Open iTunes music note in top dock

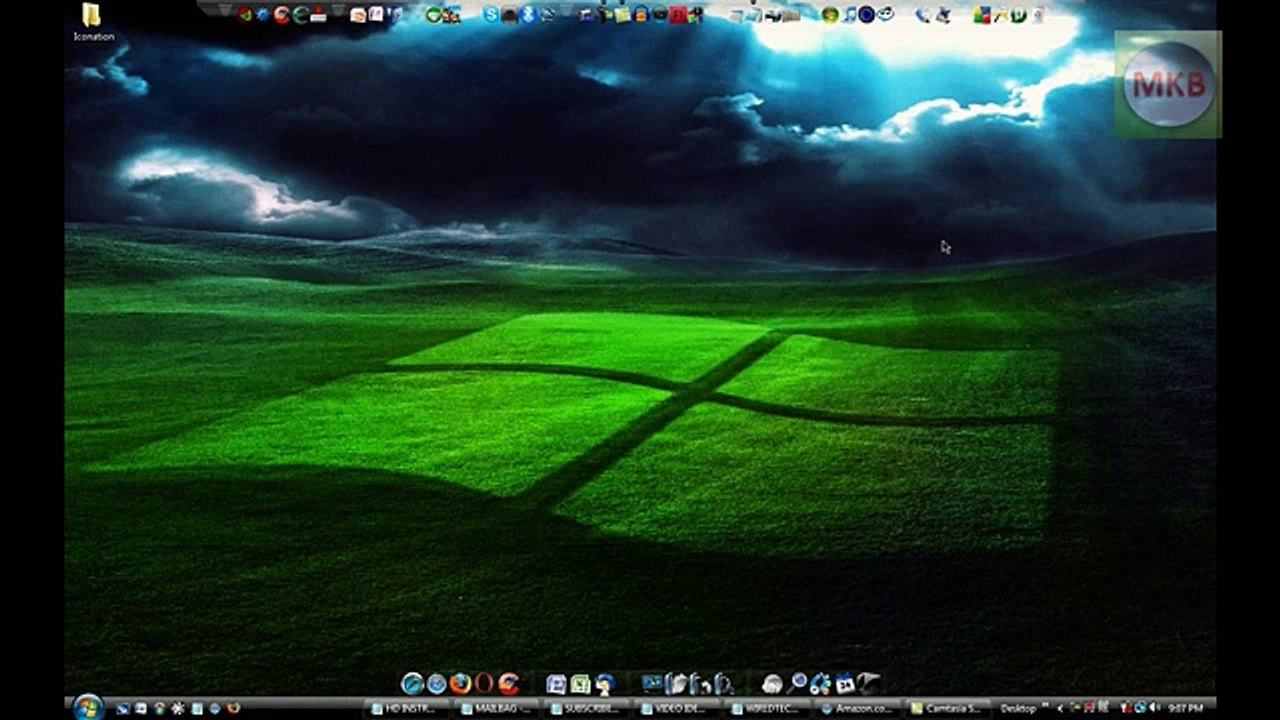point(850,14)
